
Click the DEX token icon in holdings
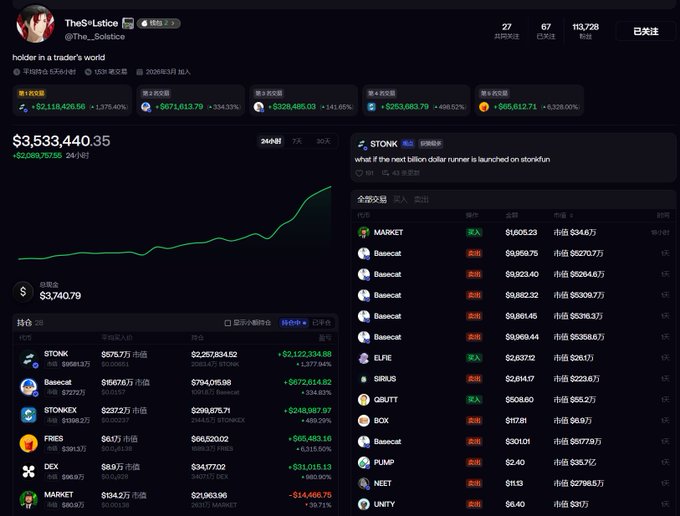tap(29, 471)
